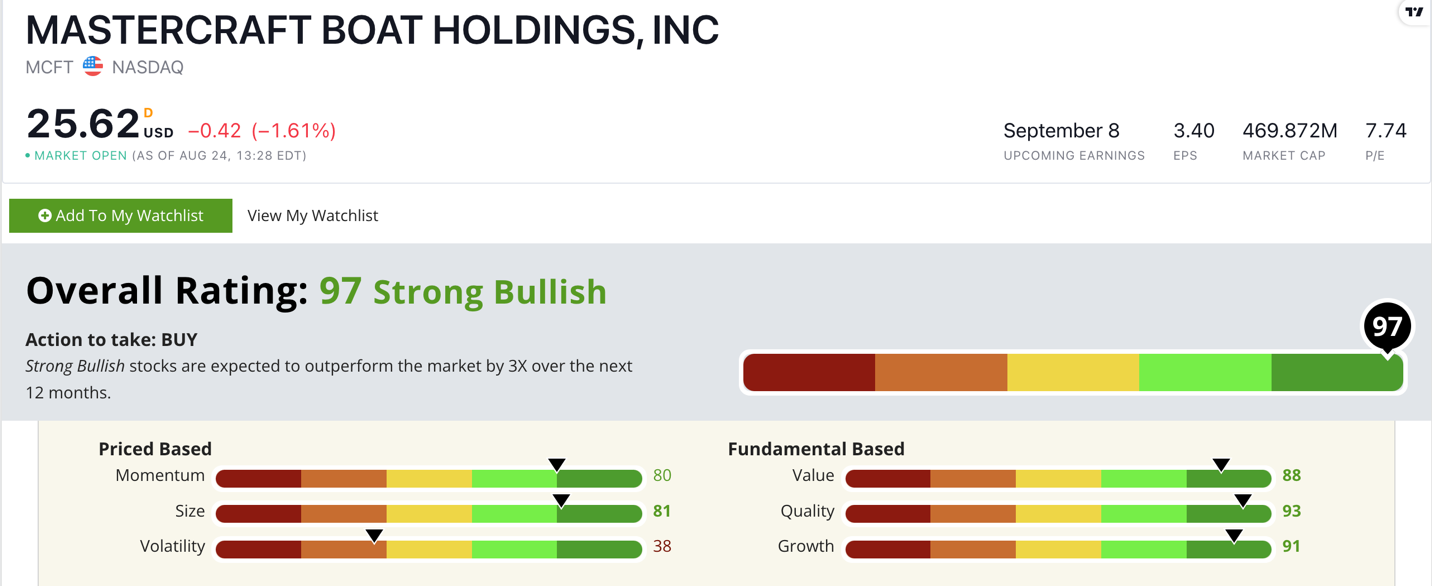The image size is (1432, 586).
Task: Click the MCFT ticker symbol
Action: click(x=49, y=68)
